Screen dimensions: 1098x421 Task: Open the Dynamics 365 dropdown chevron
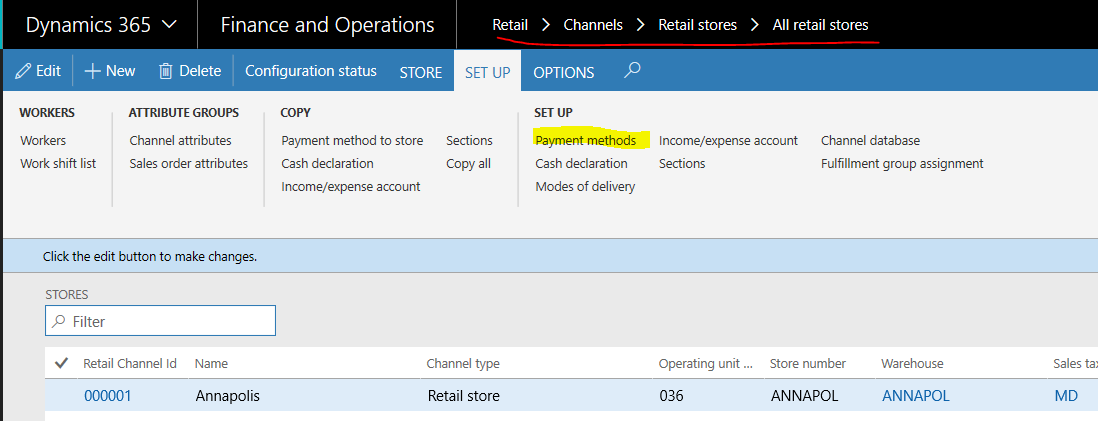coord(169,25)
